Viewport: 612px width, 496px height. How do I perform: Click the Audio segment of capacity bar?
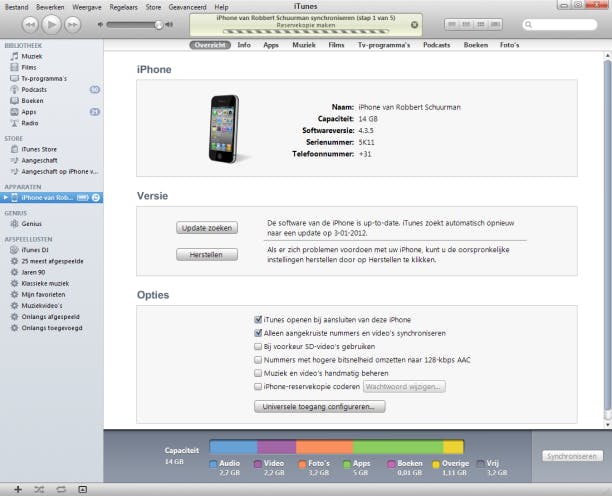pos(233,447)
